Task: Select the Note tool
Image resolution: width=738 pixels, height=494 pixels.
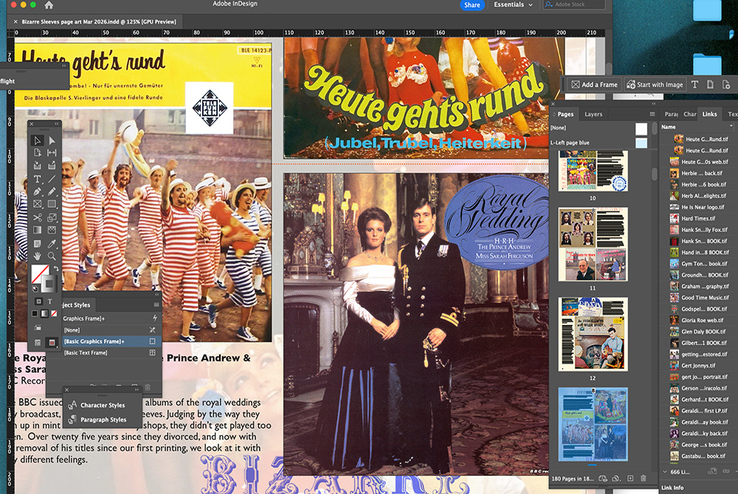Action: click(37, 243)
